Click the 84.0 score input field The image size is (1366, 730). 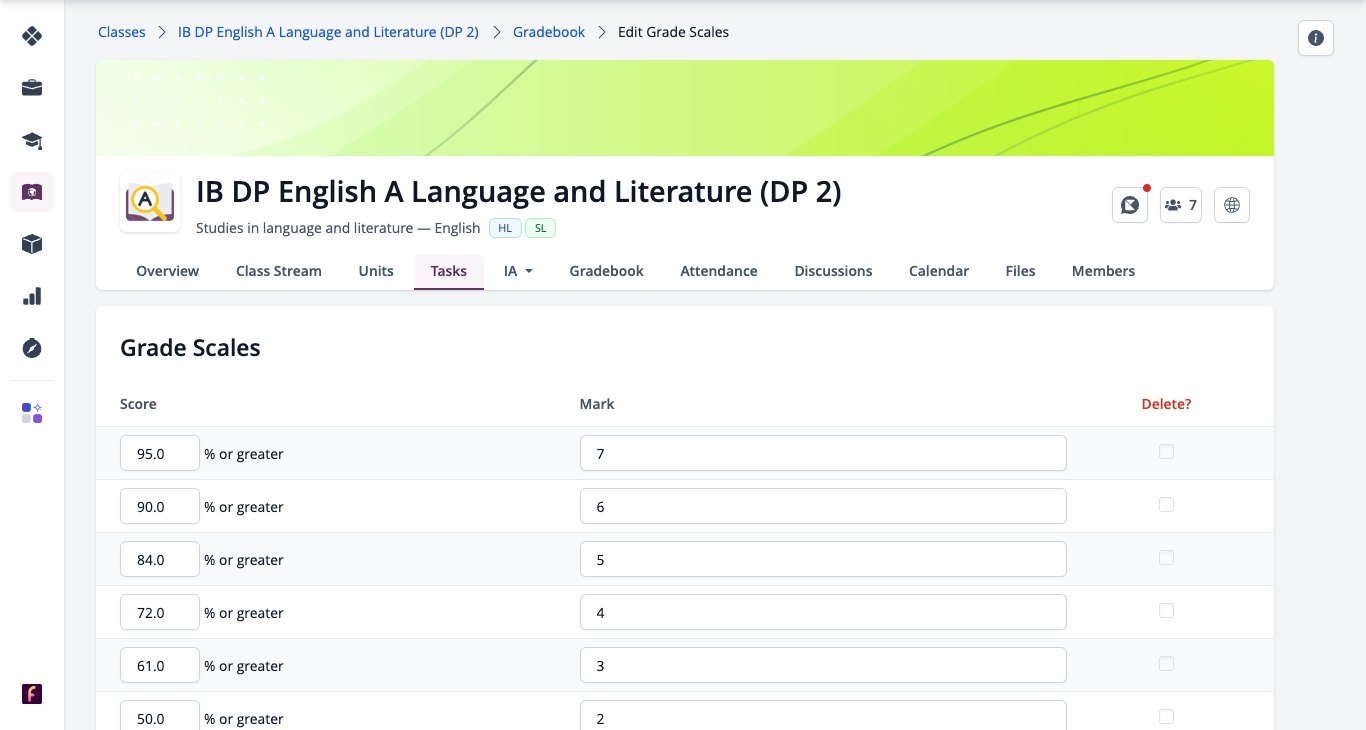click(x=160, y=559)
